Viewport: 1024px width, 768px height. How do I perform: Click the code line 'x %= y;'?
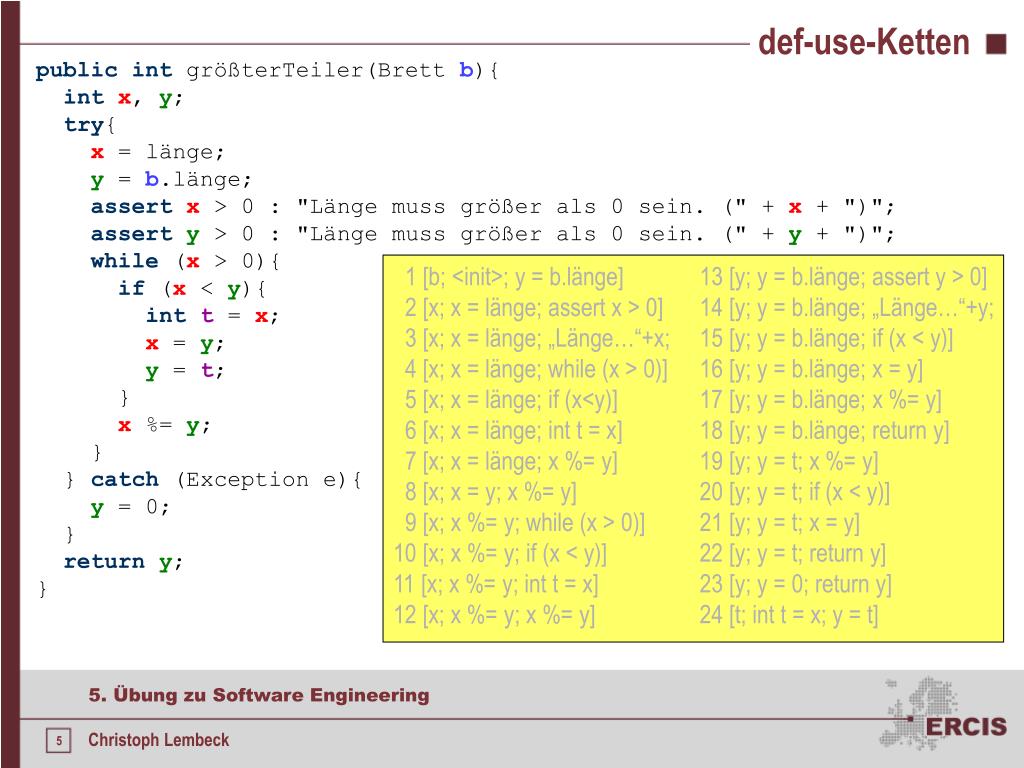click(165, 426)
